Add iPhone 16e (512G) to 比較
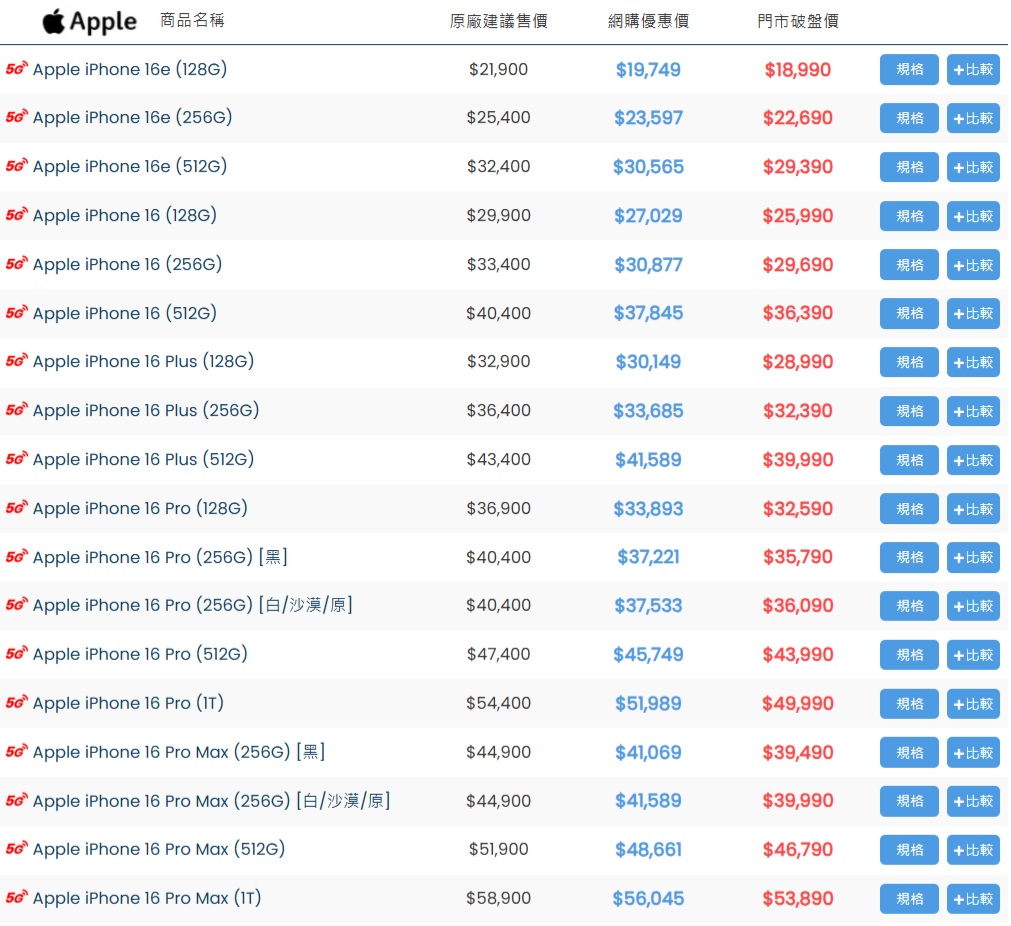The width and height of the screenshot is (1011, 926). point(972,167)
